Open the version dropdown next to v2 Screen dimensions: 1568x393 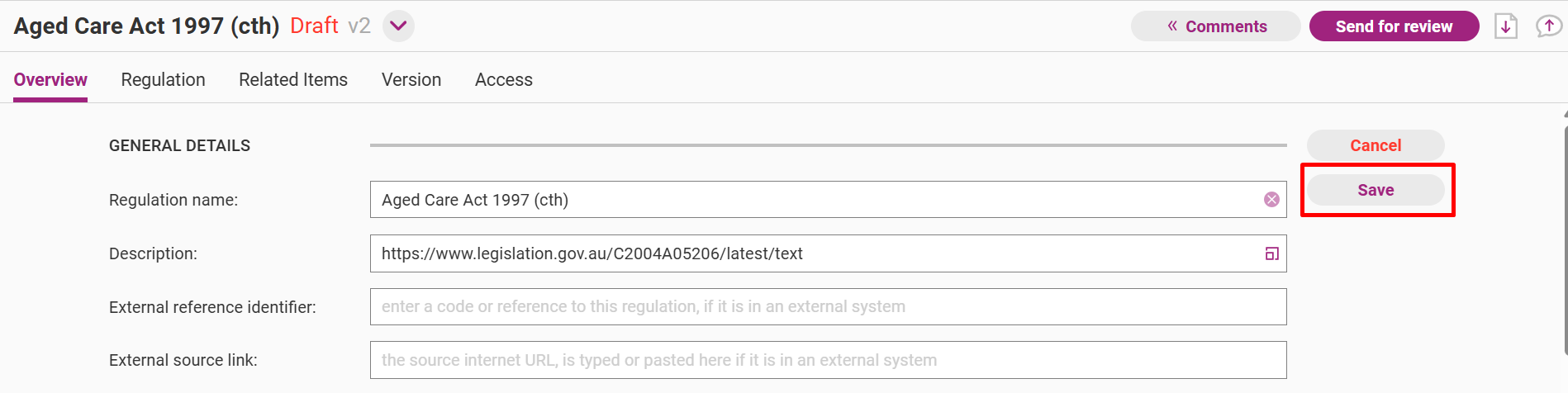click(398, 26)
